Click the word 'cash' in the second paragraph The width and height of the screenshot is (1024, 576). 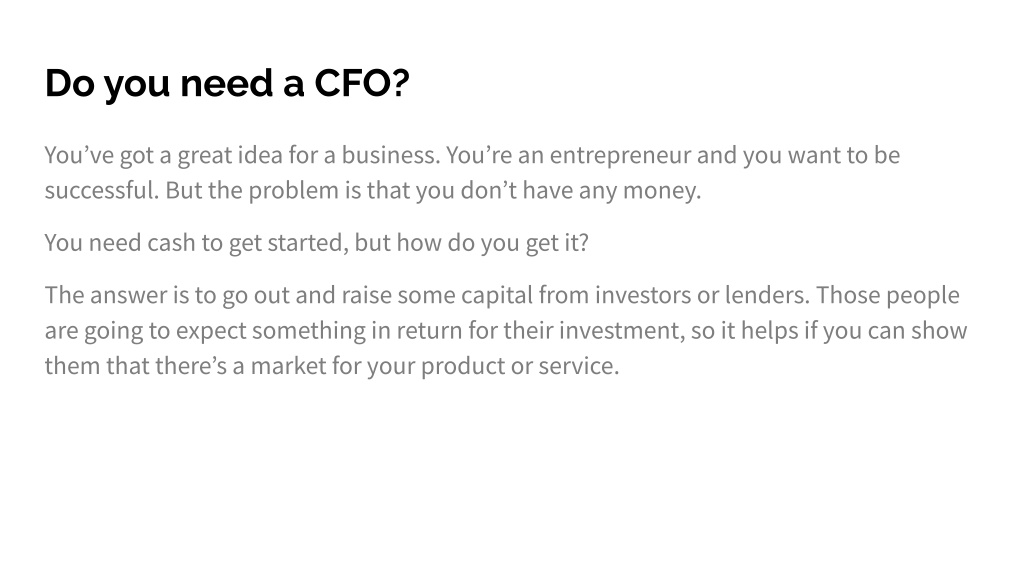(171, 242)
